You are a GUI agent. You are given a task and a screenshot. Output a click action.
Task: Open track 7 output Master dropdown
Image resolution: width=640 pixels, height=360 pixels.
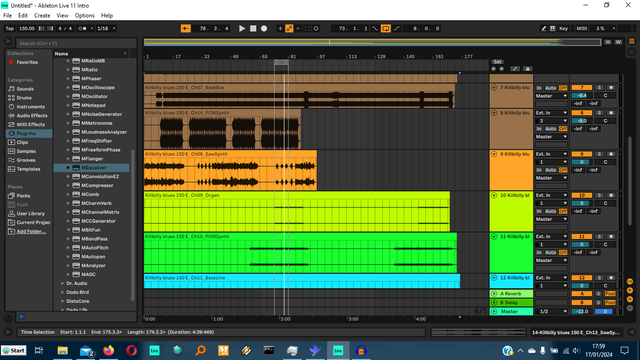[551, 96]
